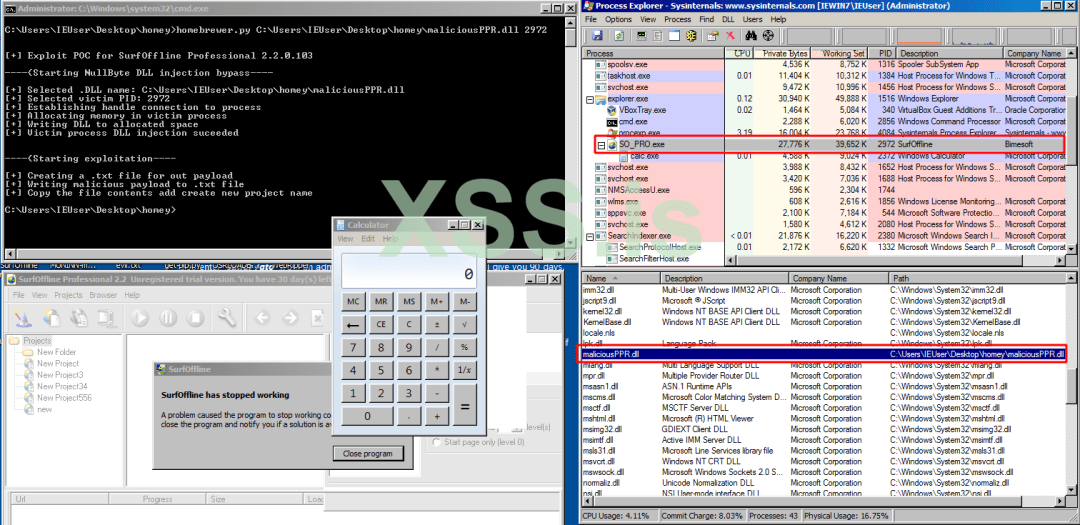The width and height of the screenshot is (1080, 525).
Task: Click the New Project wizard icon in SurfOffline
Action: 23,318
